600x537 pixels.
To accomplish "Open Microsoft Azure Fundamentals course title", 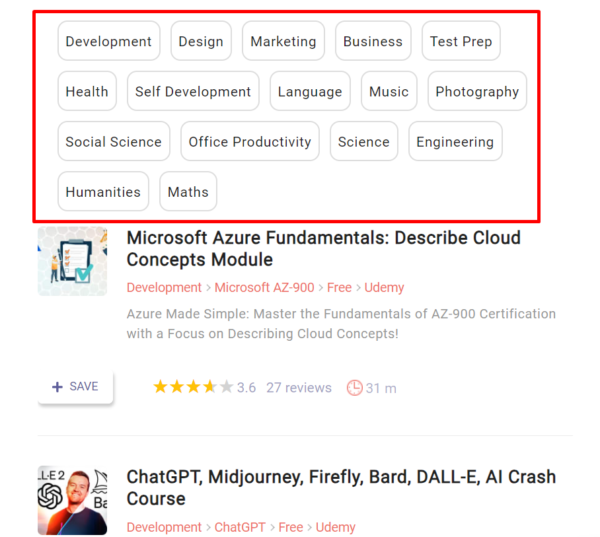I will [x=323, y=248].
